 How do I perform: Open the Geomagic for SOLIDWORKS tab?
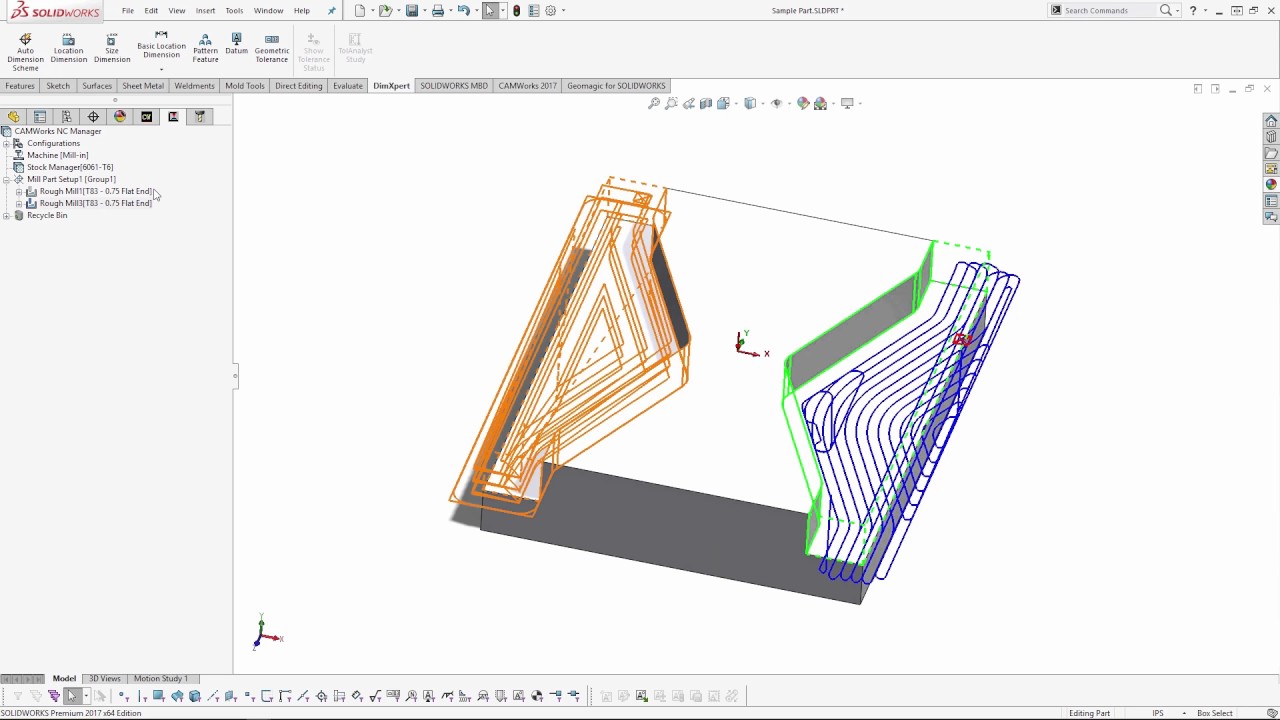click(x=616, y=86)
